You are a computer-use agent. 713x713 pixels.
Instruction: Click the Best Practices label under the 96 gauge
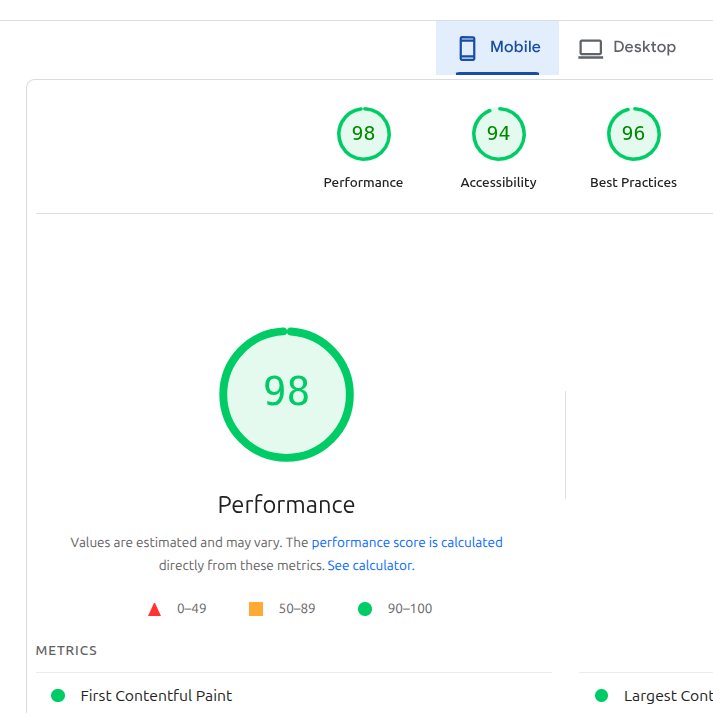[633, 182]
